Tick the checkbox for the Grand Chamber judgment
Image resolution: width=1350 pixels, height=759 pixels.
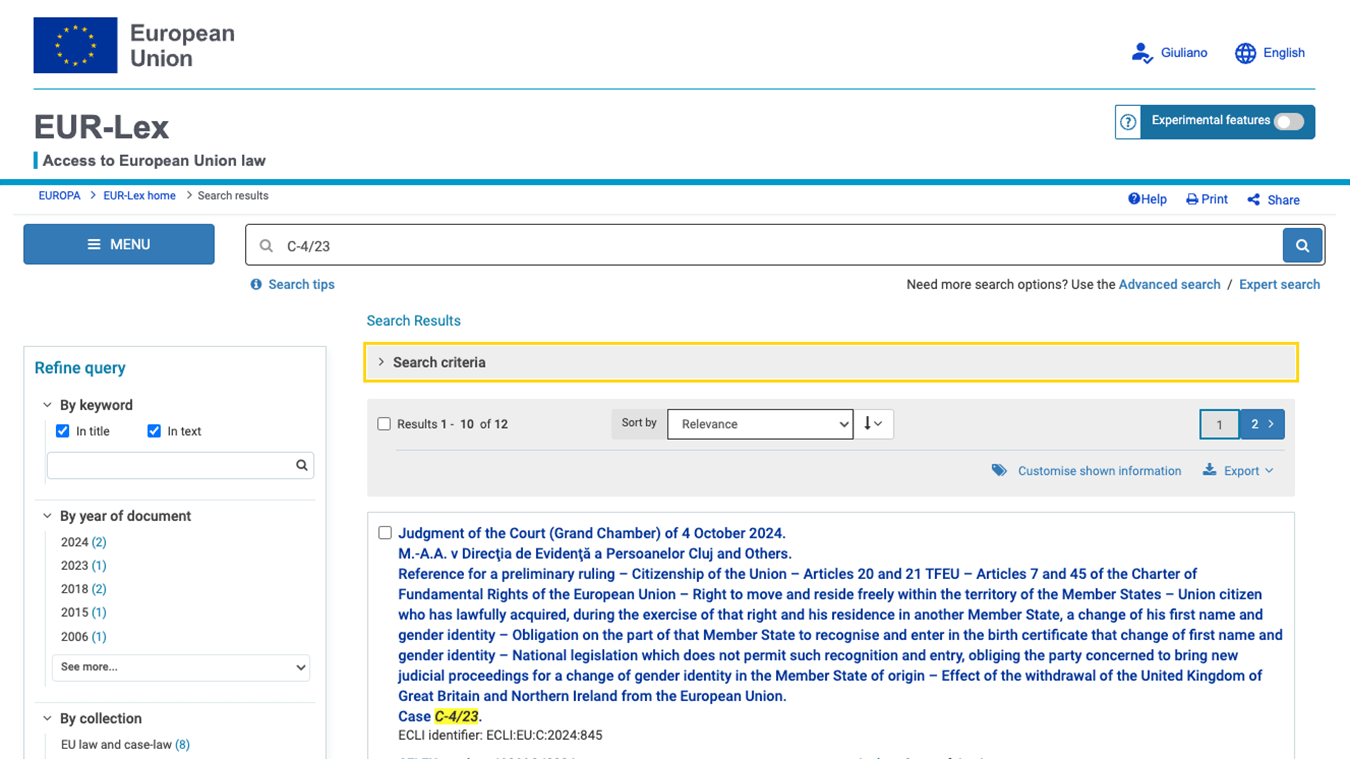pyautogui.click(x=385, y=533)
